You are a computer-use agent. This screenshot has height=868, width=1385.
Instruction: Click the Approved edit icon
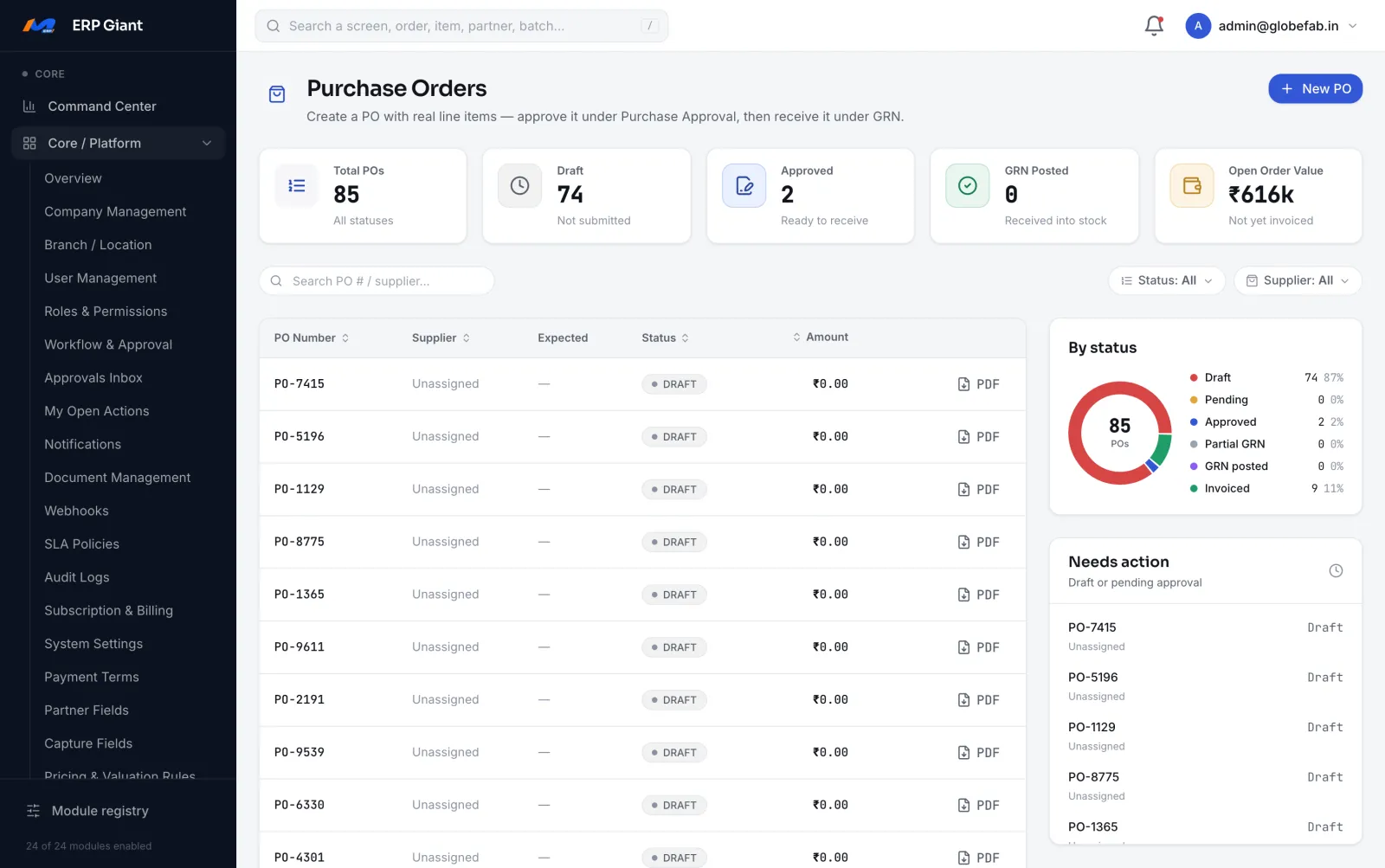coord(744,186)
